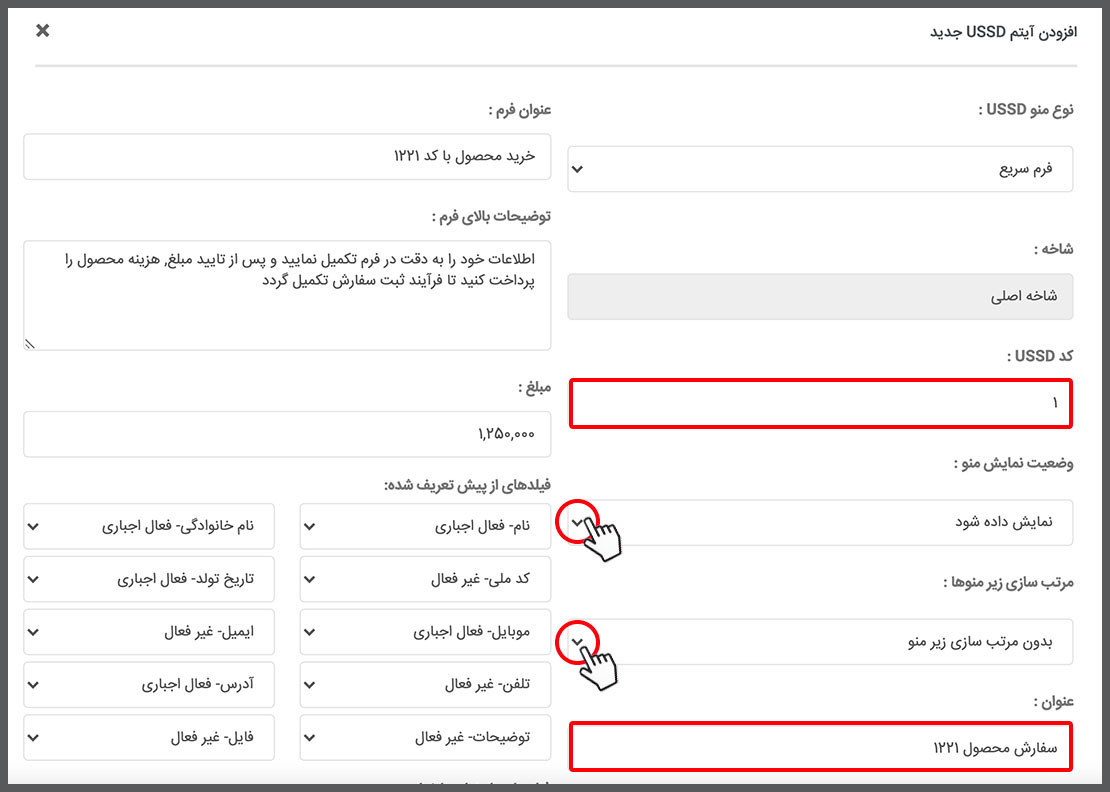Open the تاریخ تولد field dropdown

click(x=149, y=579)
